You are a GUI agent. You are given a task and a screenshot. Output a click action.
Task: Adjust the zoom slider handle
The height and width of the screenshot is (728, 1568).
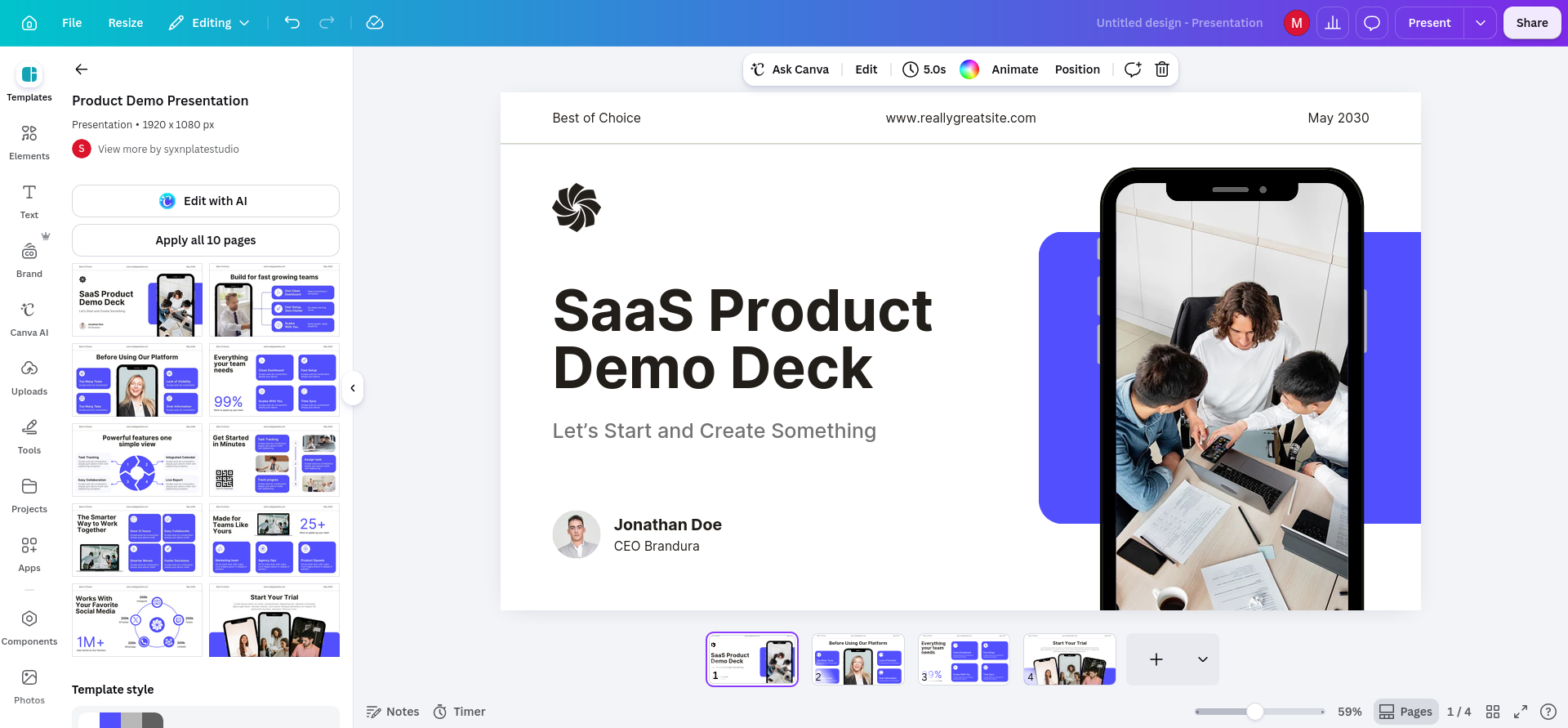1255,712
